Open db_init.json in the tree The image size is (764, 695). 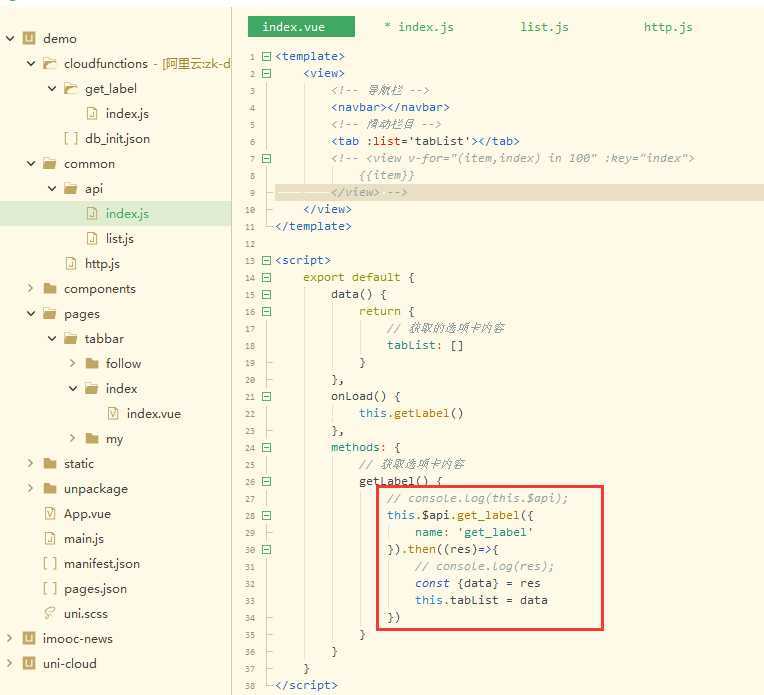click(x=117, y=138)
